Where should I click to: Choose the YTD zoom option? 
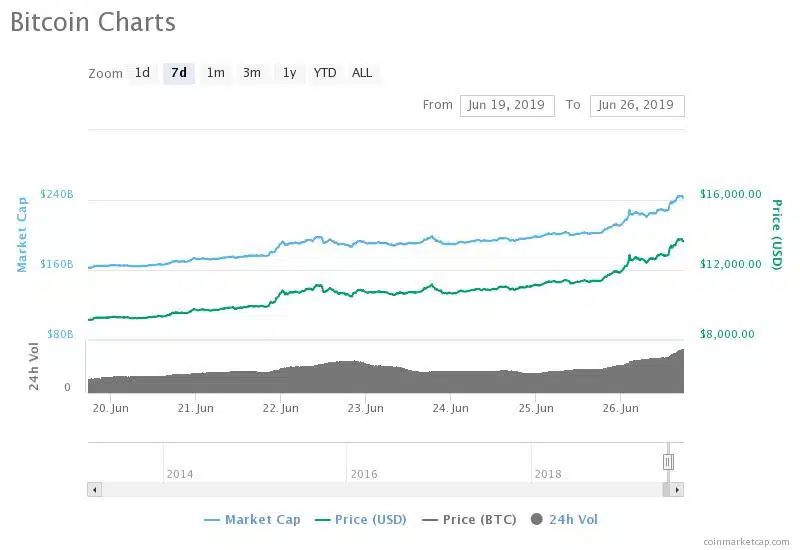coord(325,73)
